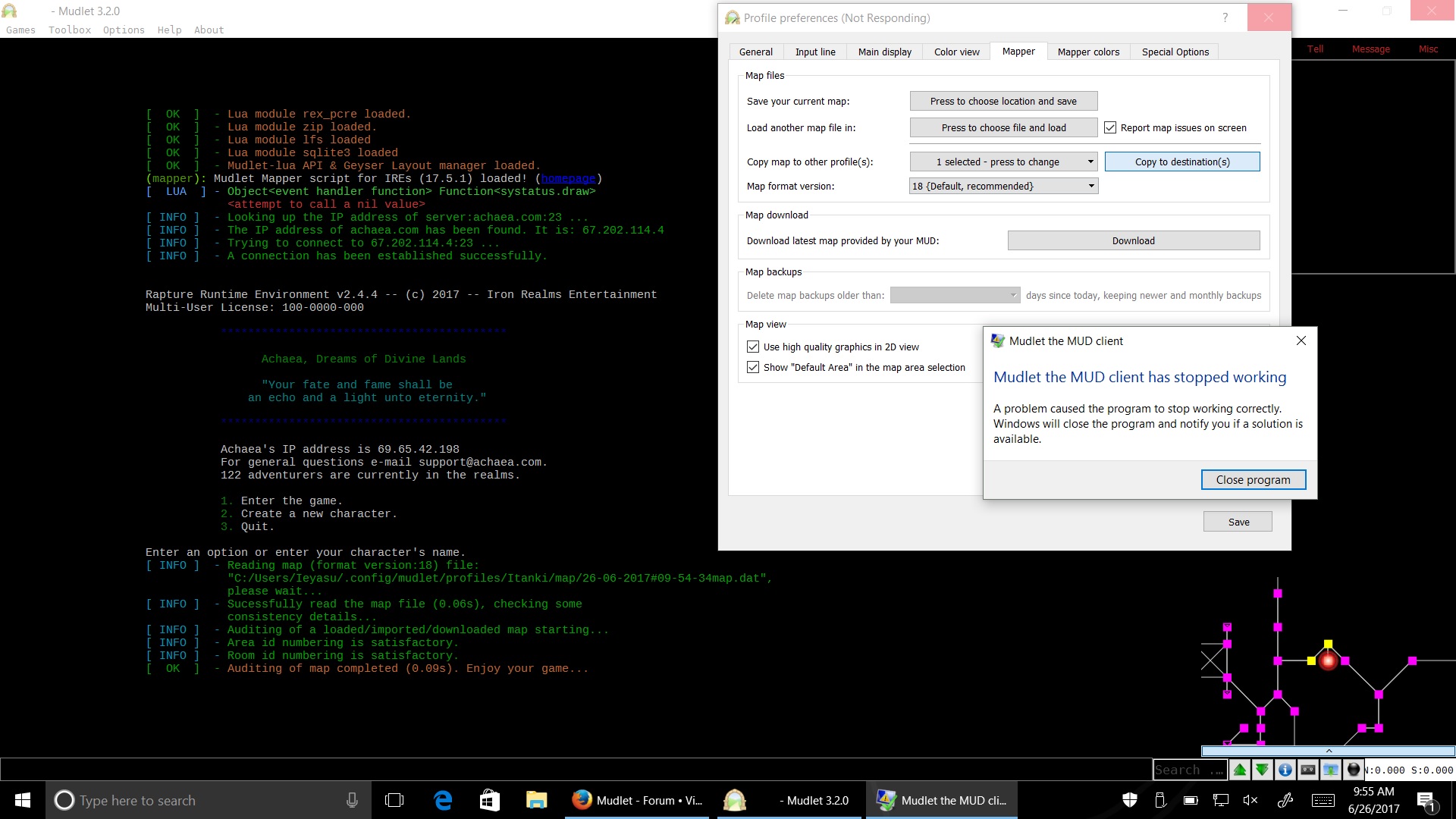Select the Tell chat tab
This screenshot has height=819, width=1456.
click(1315, 49)
